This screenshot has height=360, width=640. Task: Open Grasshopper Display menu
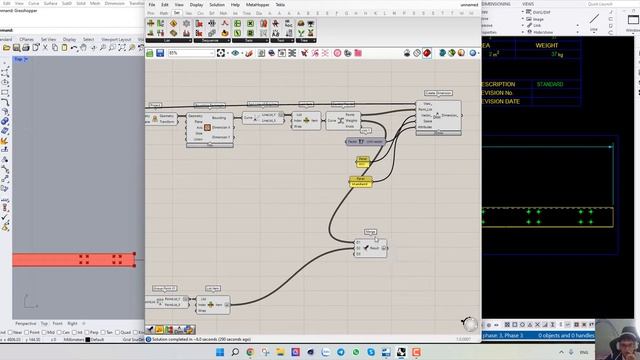click(x=196, y=5)
